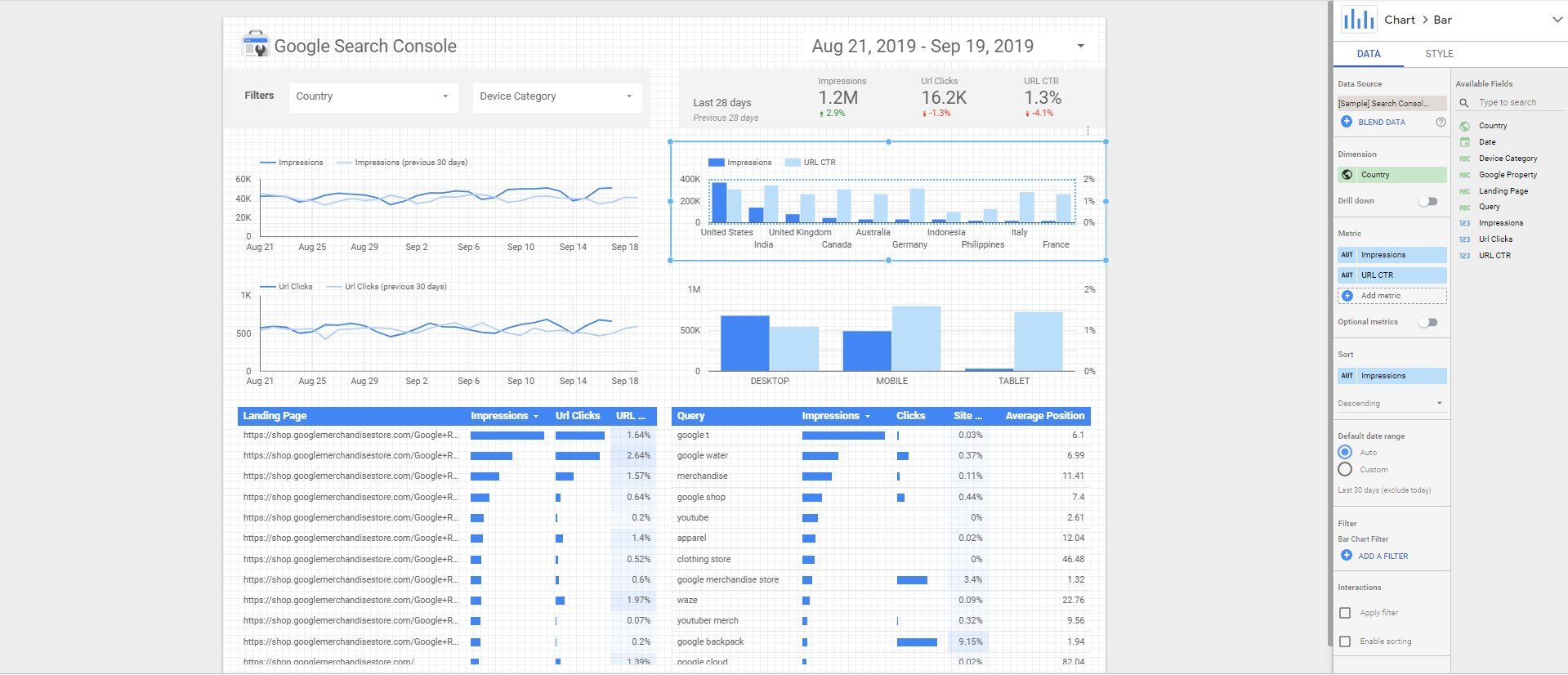Click the URL CTR legend swatch in the country chart
Viewport: 1568px width, 675px height.
click(793, 163)
